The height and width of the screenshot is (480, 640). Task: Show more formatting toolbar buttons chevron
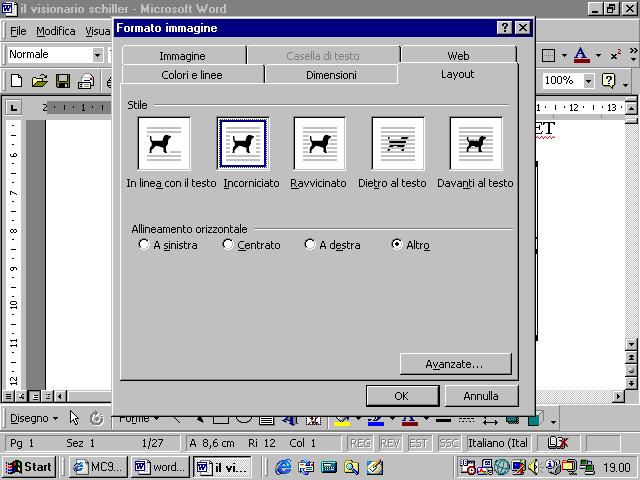click(x=633, y=54)
